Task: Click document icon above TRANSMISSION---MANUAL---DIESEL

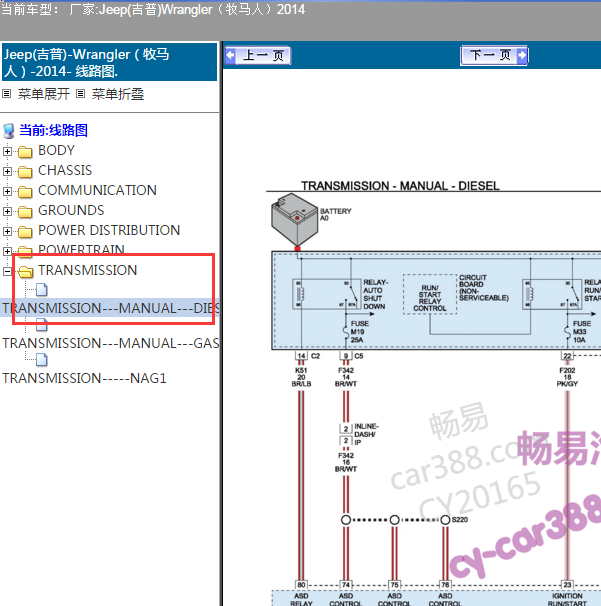Action: 42,289
